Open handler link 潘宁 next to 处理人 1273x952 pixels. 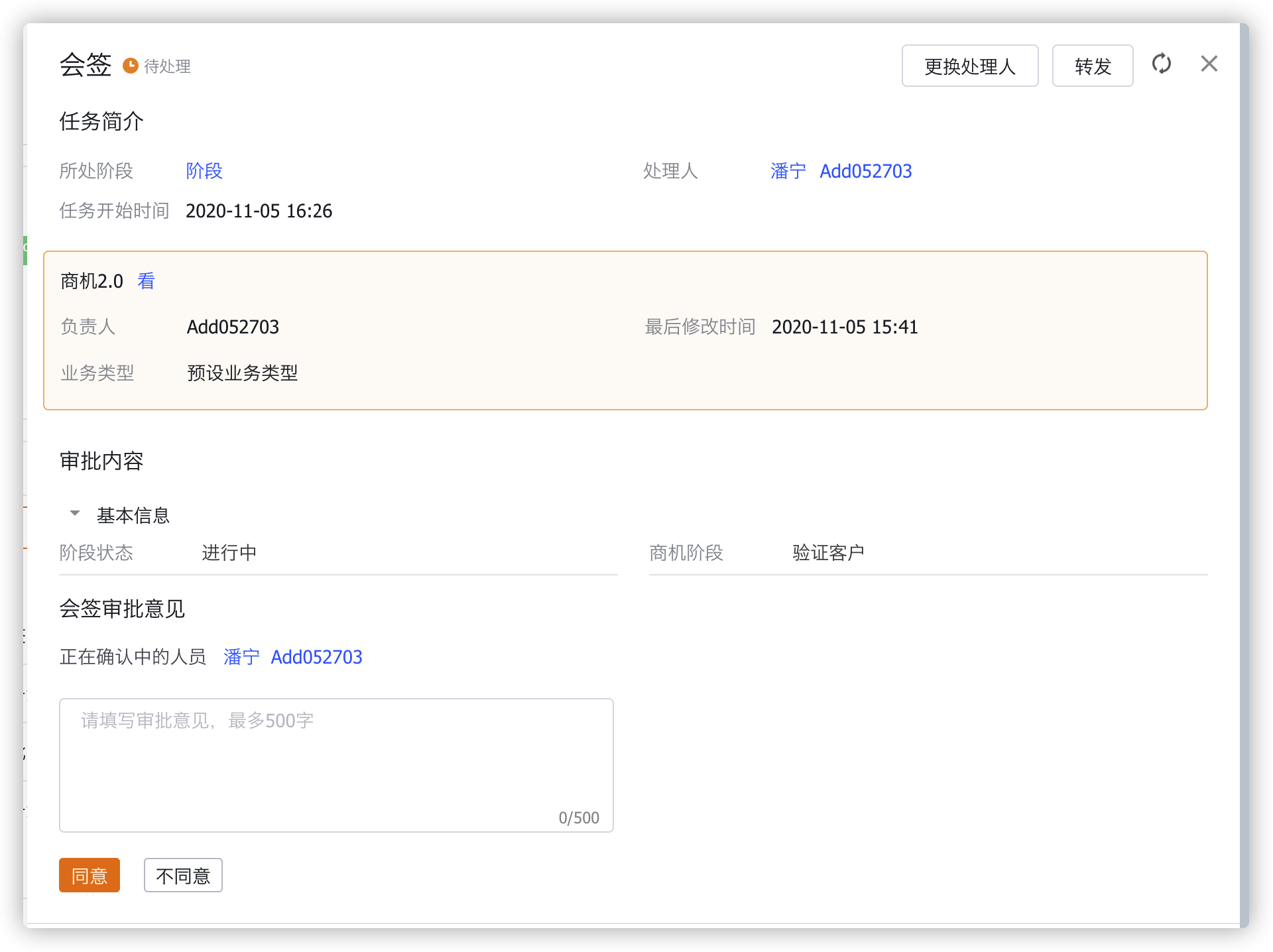click(788, 171)
